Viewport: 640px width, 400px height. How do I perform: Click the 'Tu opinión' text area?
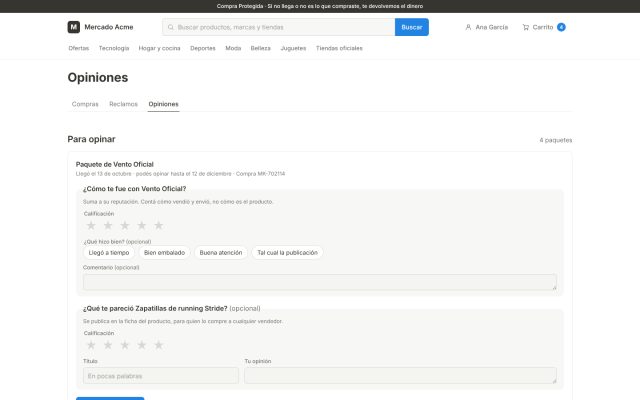[400, 376]
